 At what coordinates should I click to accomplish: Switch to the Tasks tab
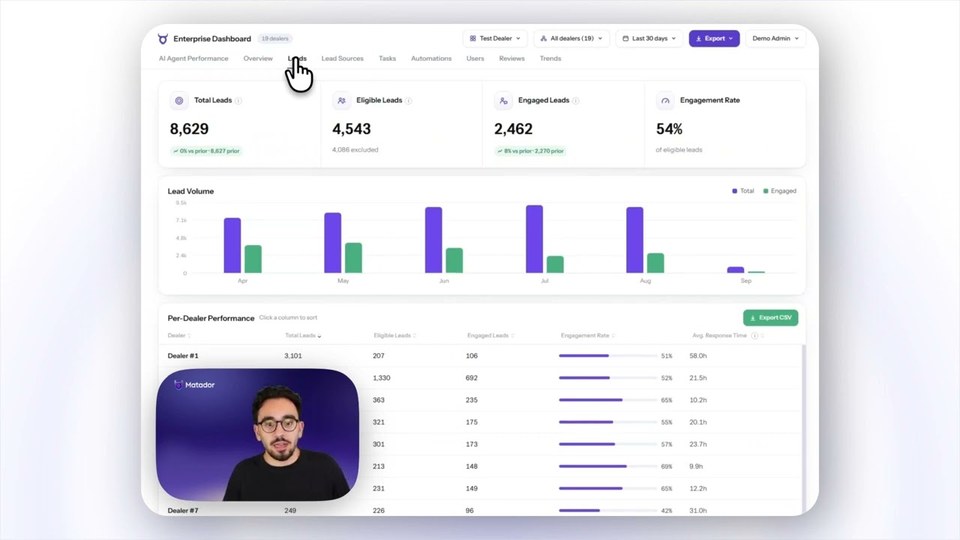coord(387,59)
